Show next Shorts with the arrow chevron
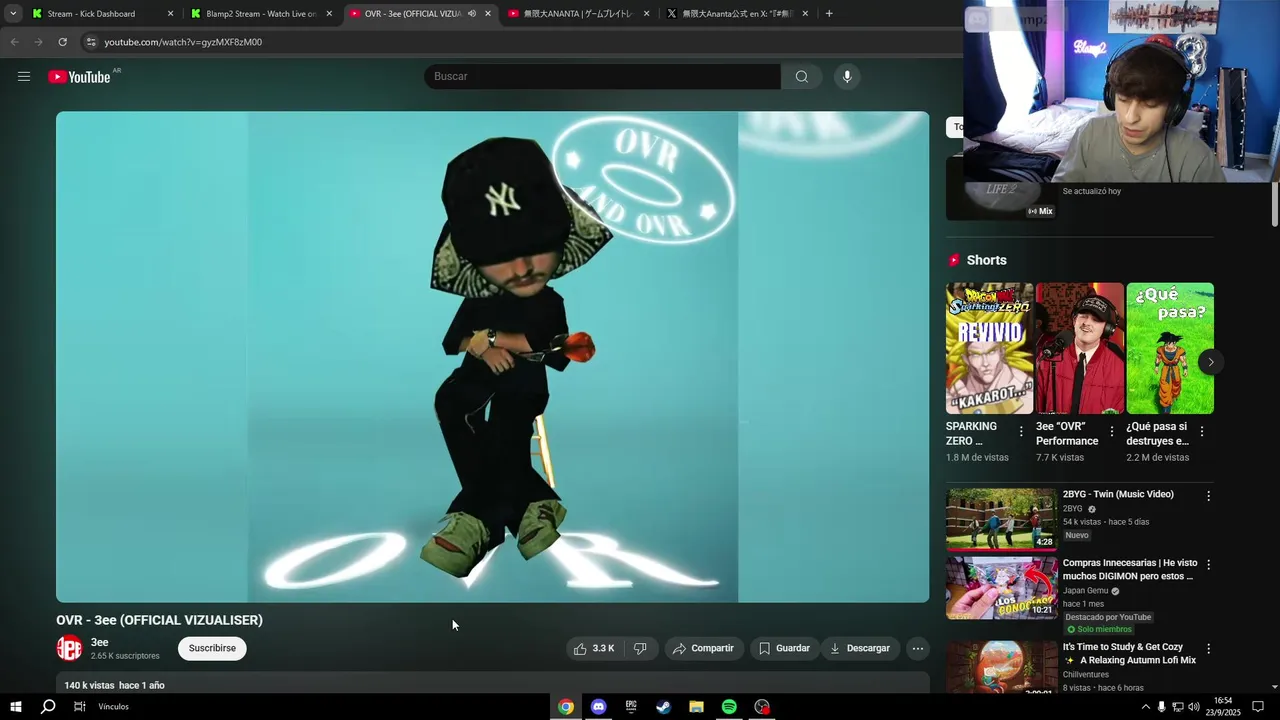Screen dimensions: 1280x720 pyautogui.click(x=1210, y=362)
